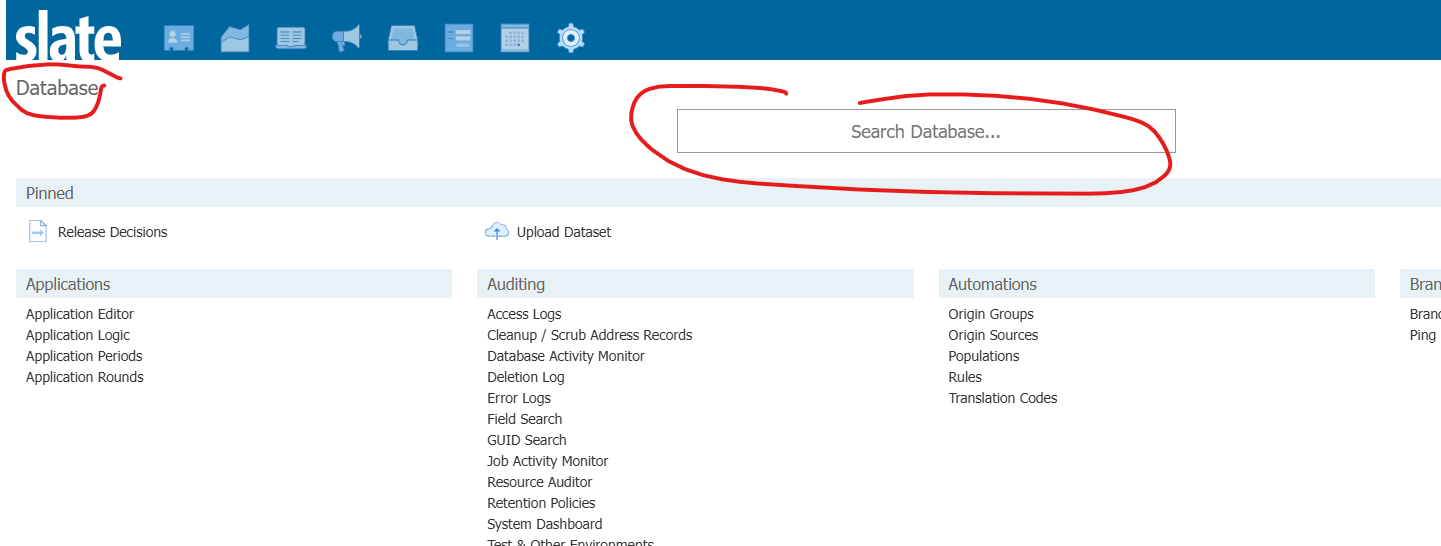This screenshot has width=1441, height=546.
Task: Open the Deliver megaphone icon
Action: coord(346,39)
